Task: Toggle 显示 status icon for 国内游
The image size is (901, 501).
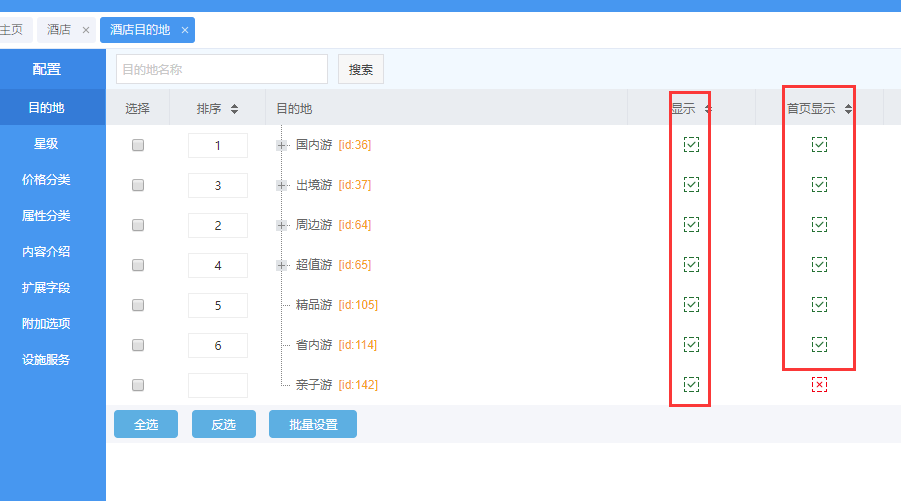Action: pyautogui.click(x=691, y=145)
